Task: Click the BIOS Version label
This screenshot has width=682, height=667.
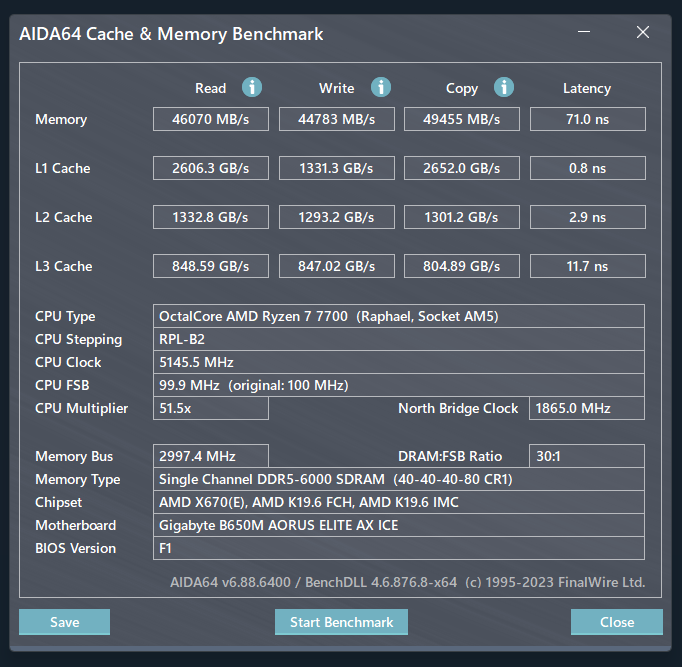Action: [x=76, y=548]
